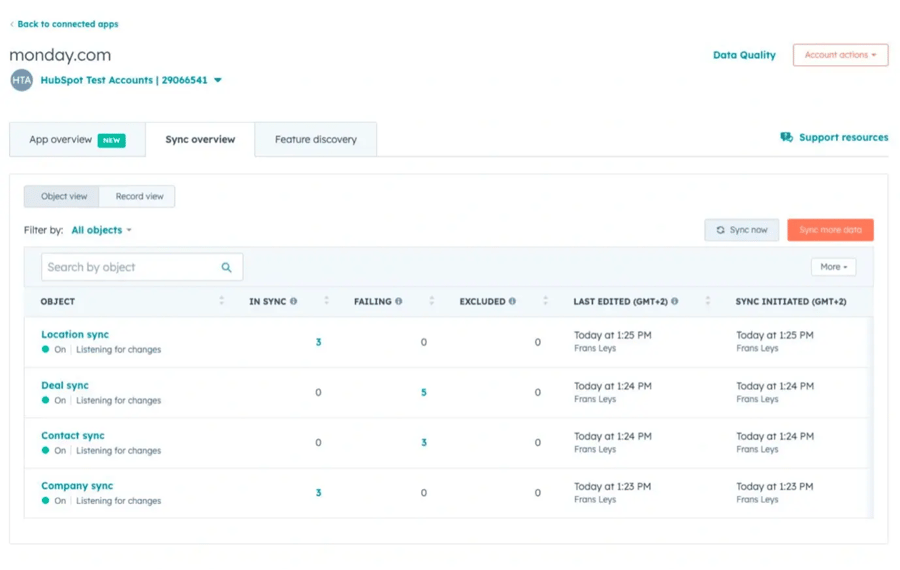The height and width of the screenshot is (570, 900).
Task: Click the green On status dot for Deal sync
Action: click(x=45, y=400)
